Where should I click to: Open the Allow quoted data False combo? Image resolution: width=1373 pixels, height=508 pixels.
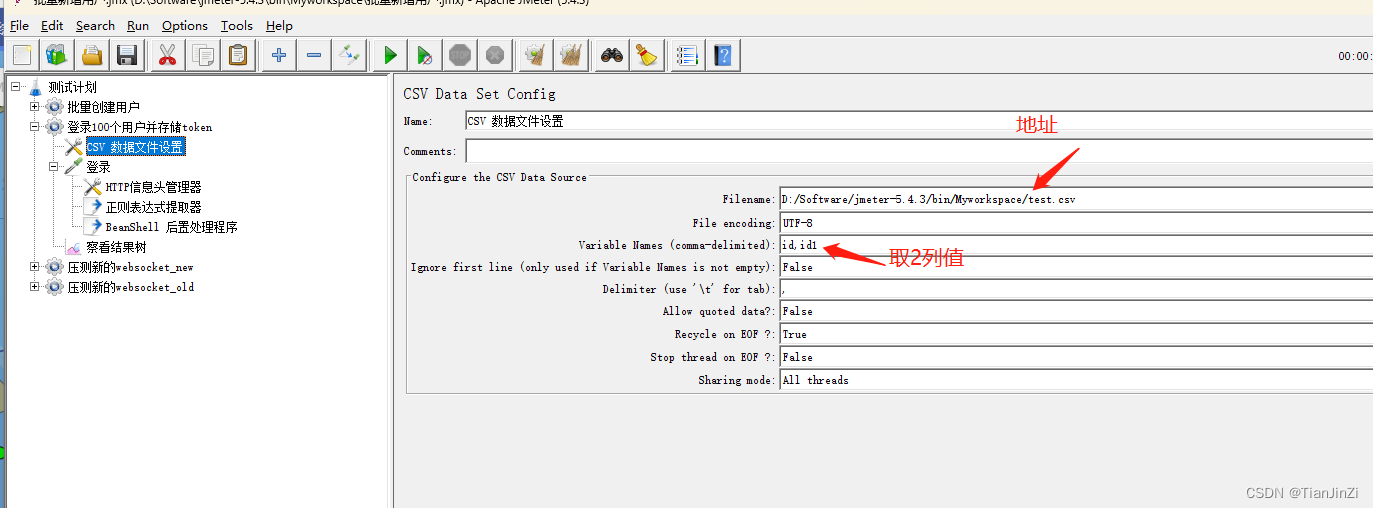click(1076, 311)
